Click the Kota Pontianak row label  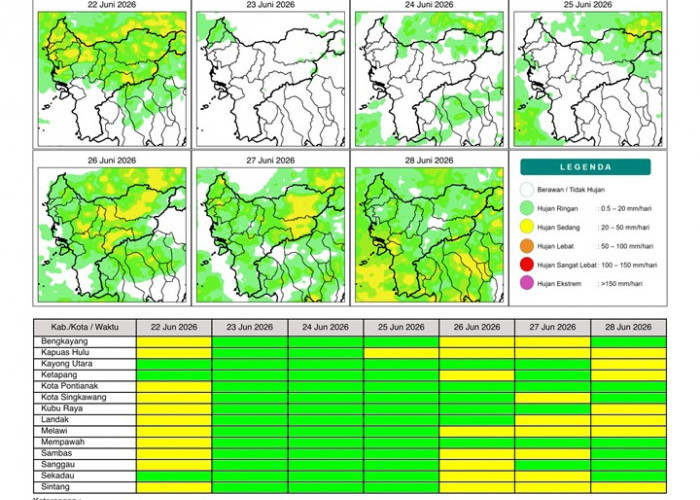[x=69, y=386]
